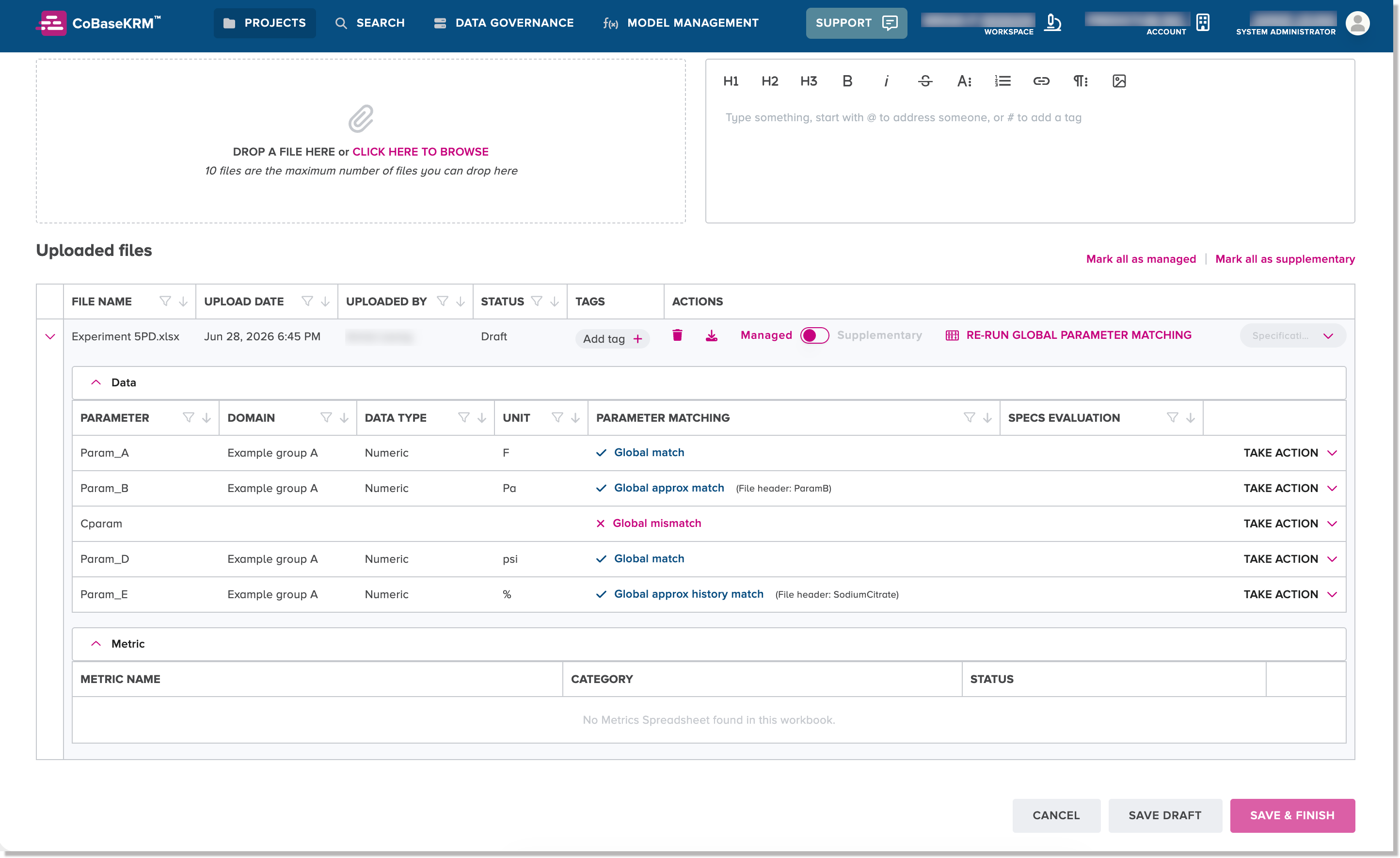The height and width of the screenshot is (858, 1400).
Task: Sort the Specs Evaluation column
Action: 1190,418
